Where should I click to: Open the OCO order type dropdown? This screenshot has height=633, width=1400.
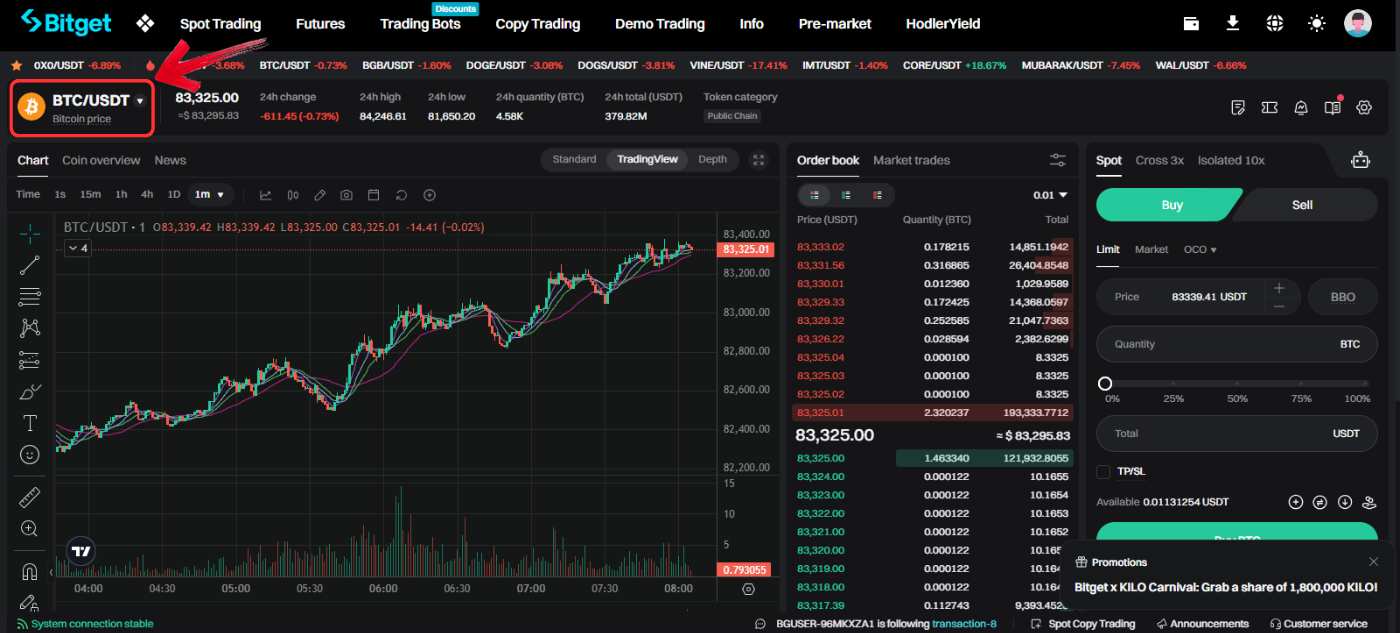1200,250
